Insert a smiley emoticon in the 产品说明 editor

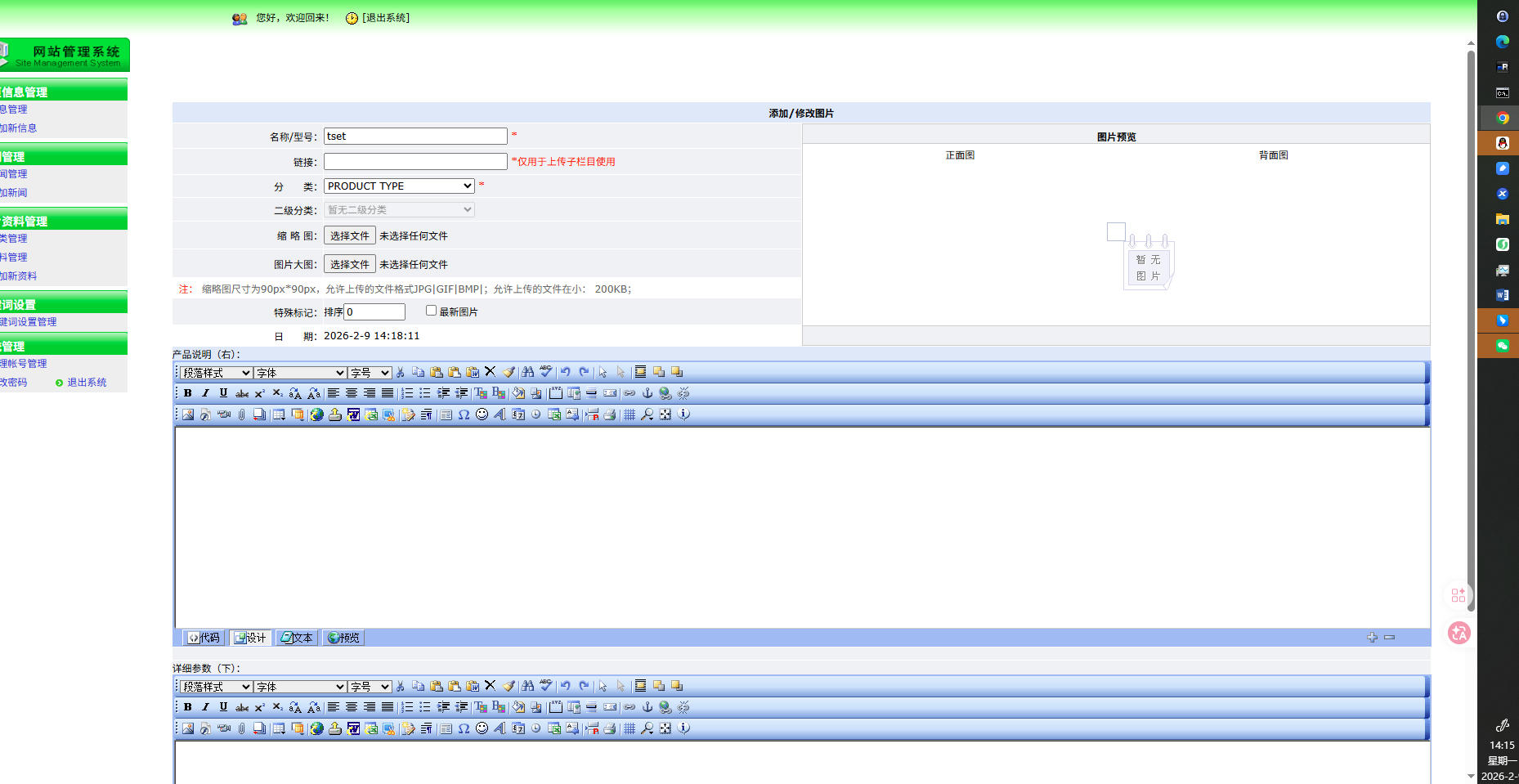click(482, 414)
